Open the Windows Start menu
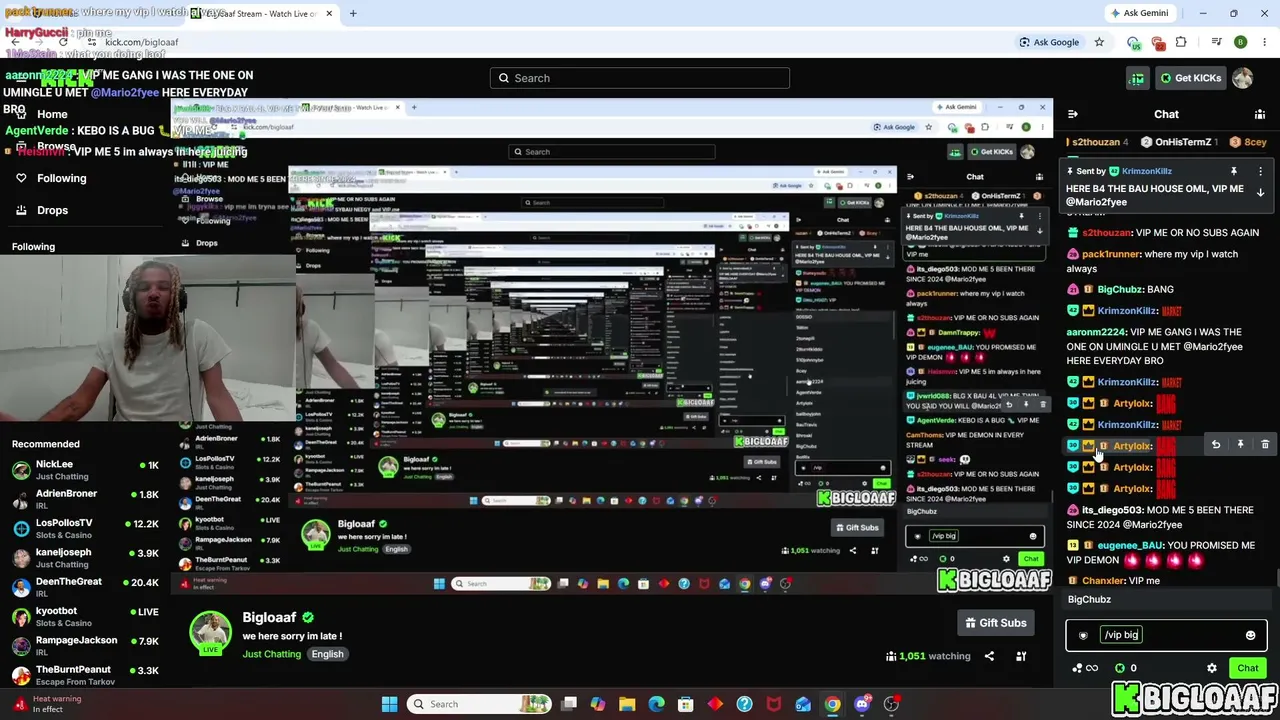The width and height of the screenshot is (1280, 720). (x=389, y=704)
